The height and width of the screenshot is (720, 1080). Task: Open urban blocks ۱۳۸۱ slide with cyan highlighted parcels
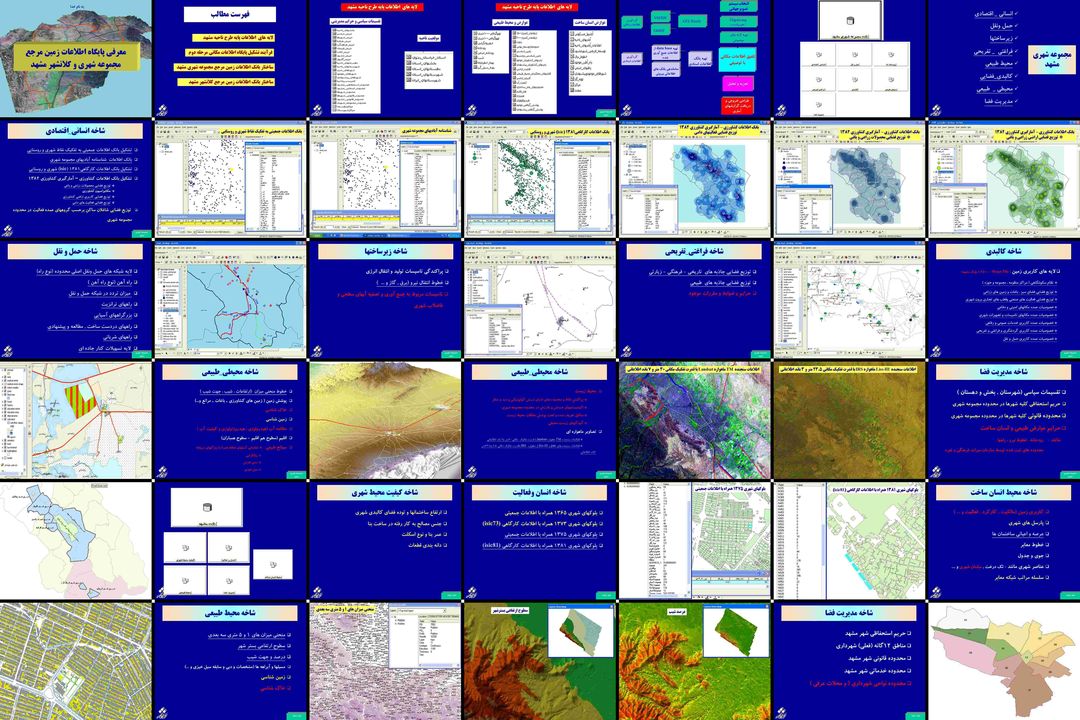tap(849, 541)
